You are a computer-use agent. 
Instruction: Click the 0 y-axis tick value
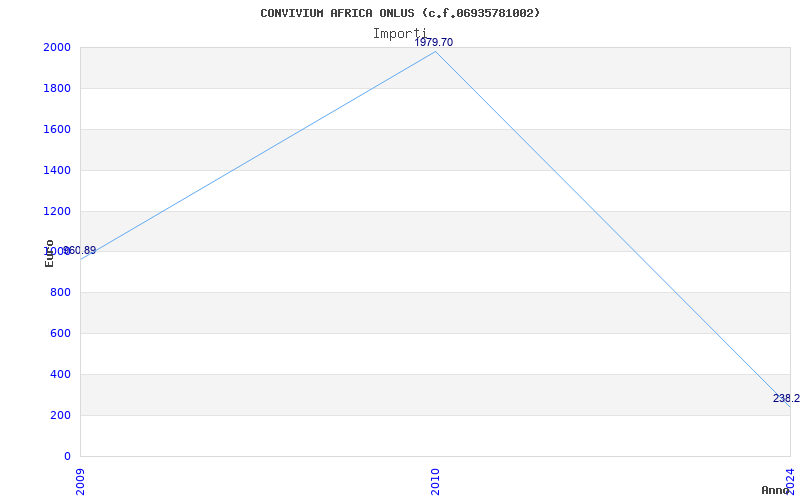tap(67, 456)
